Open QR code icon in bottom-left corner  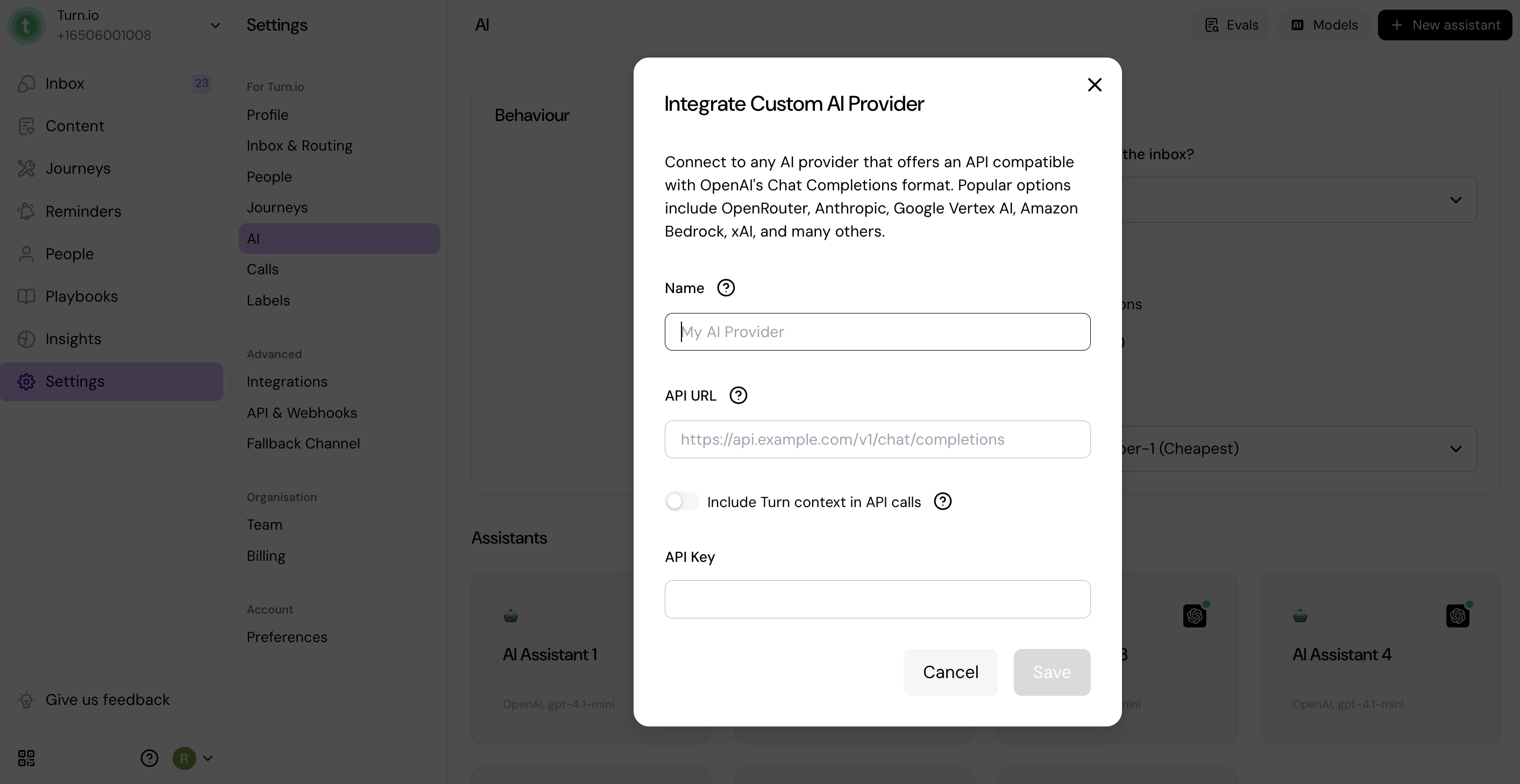tap(26, 758)
